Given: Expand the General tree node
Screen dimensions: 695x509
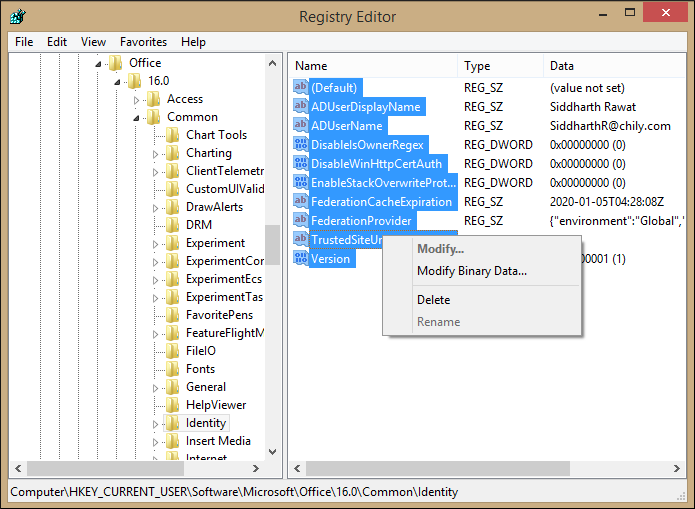Looking at the screenshot, I should [156, 388].
